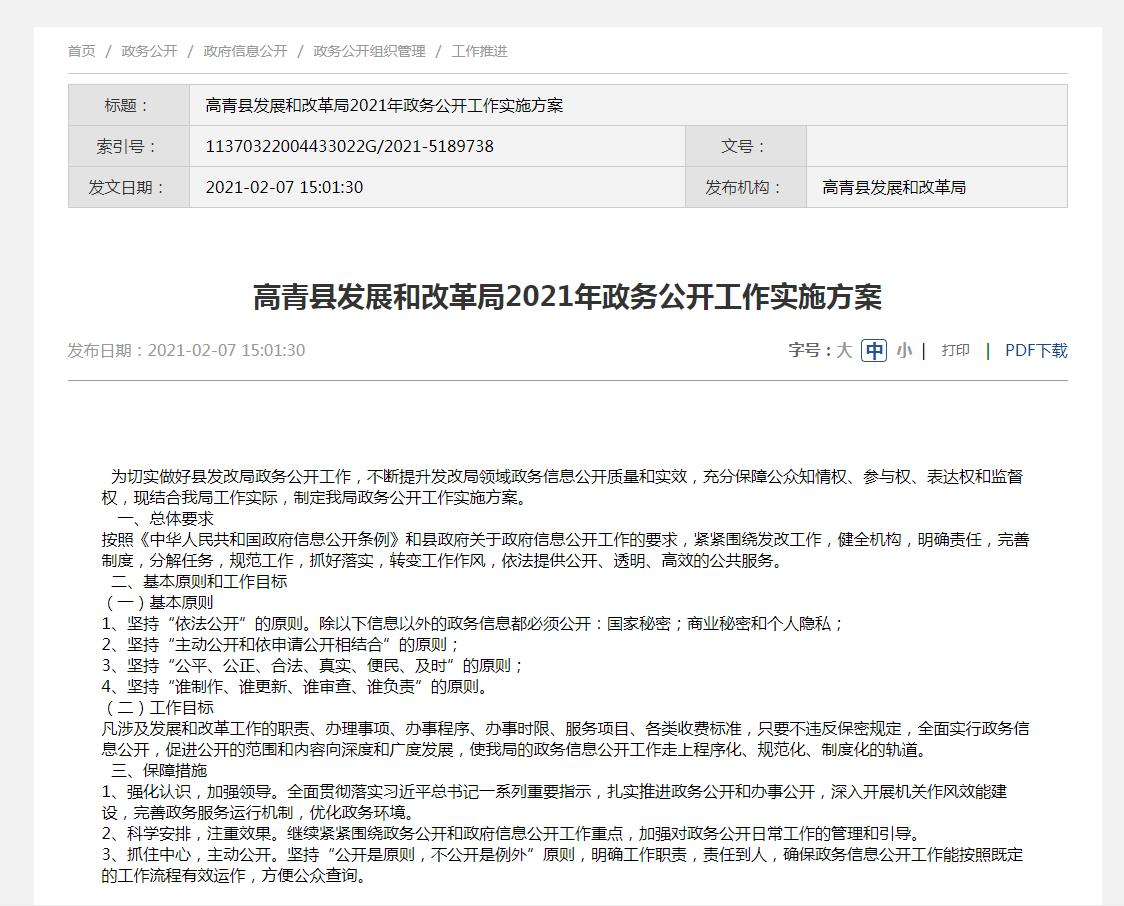Screen dimensions: 1124x906
Task: Click the 发文日期 value 2021-02-07 15:01:30 in table
Action: click(284, 187)
